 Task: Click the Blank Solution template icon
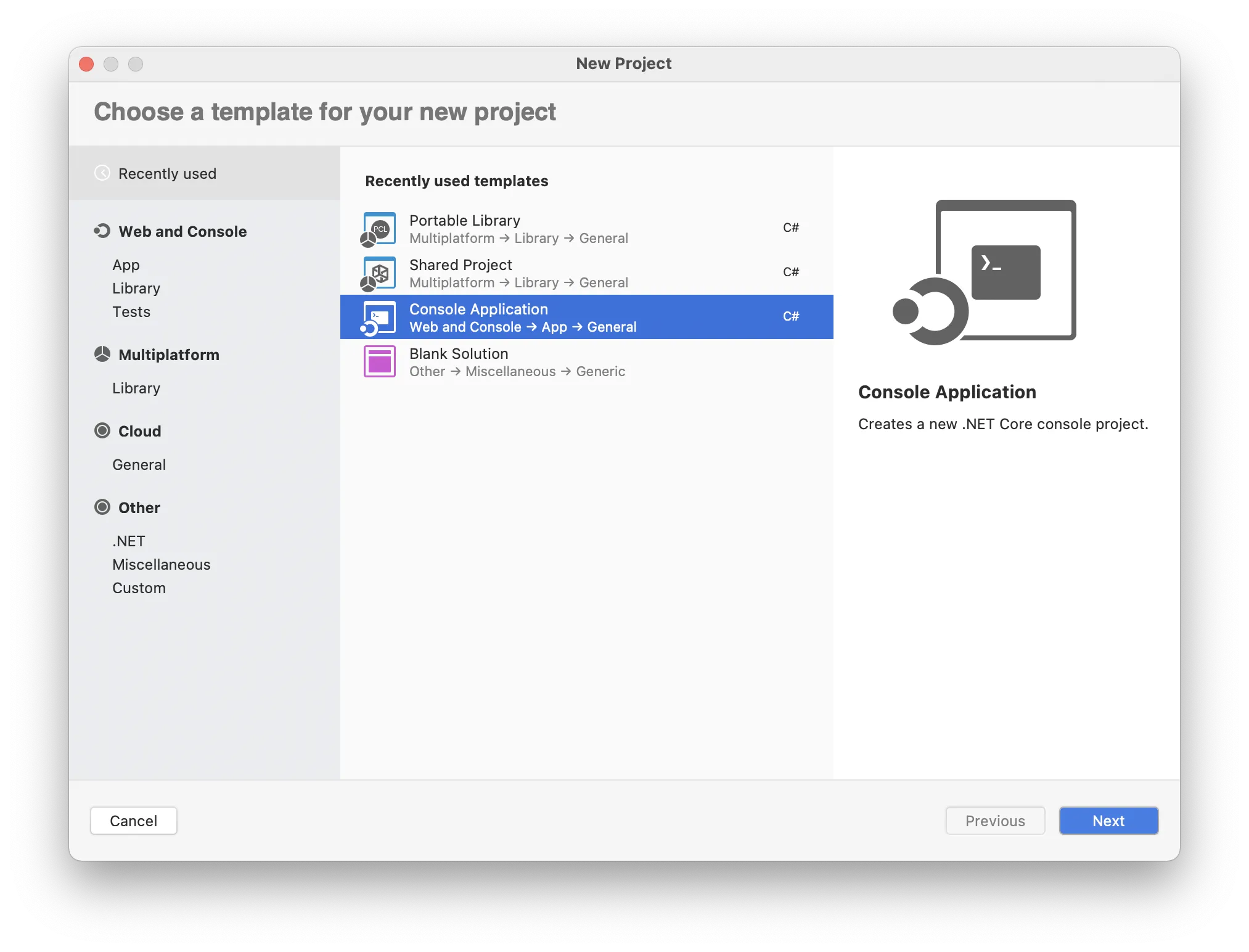coord(379,362)
